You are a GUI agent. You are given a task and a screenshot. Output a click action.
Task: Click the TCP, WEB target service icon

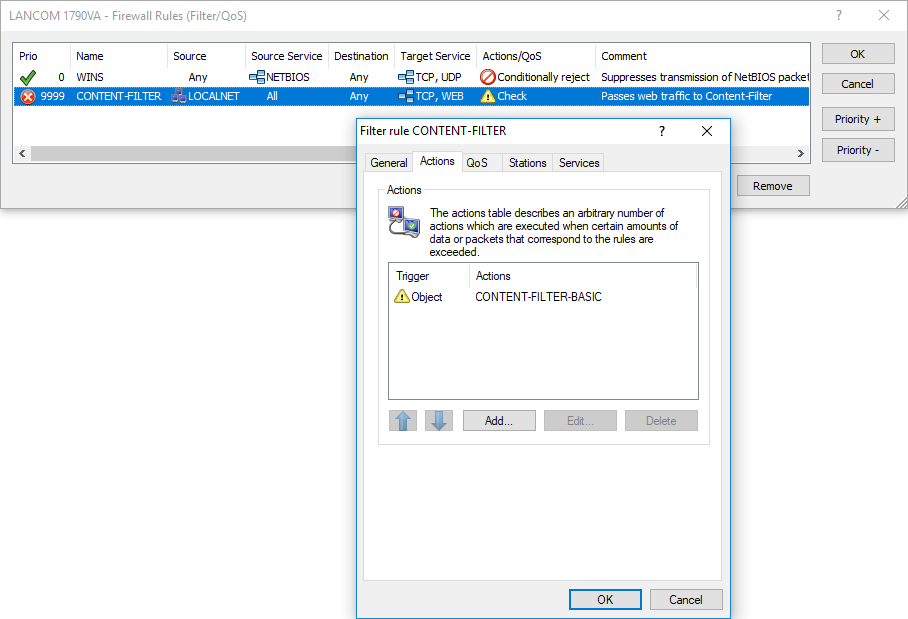tap(406, 97)
